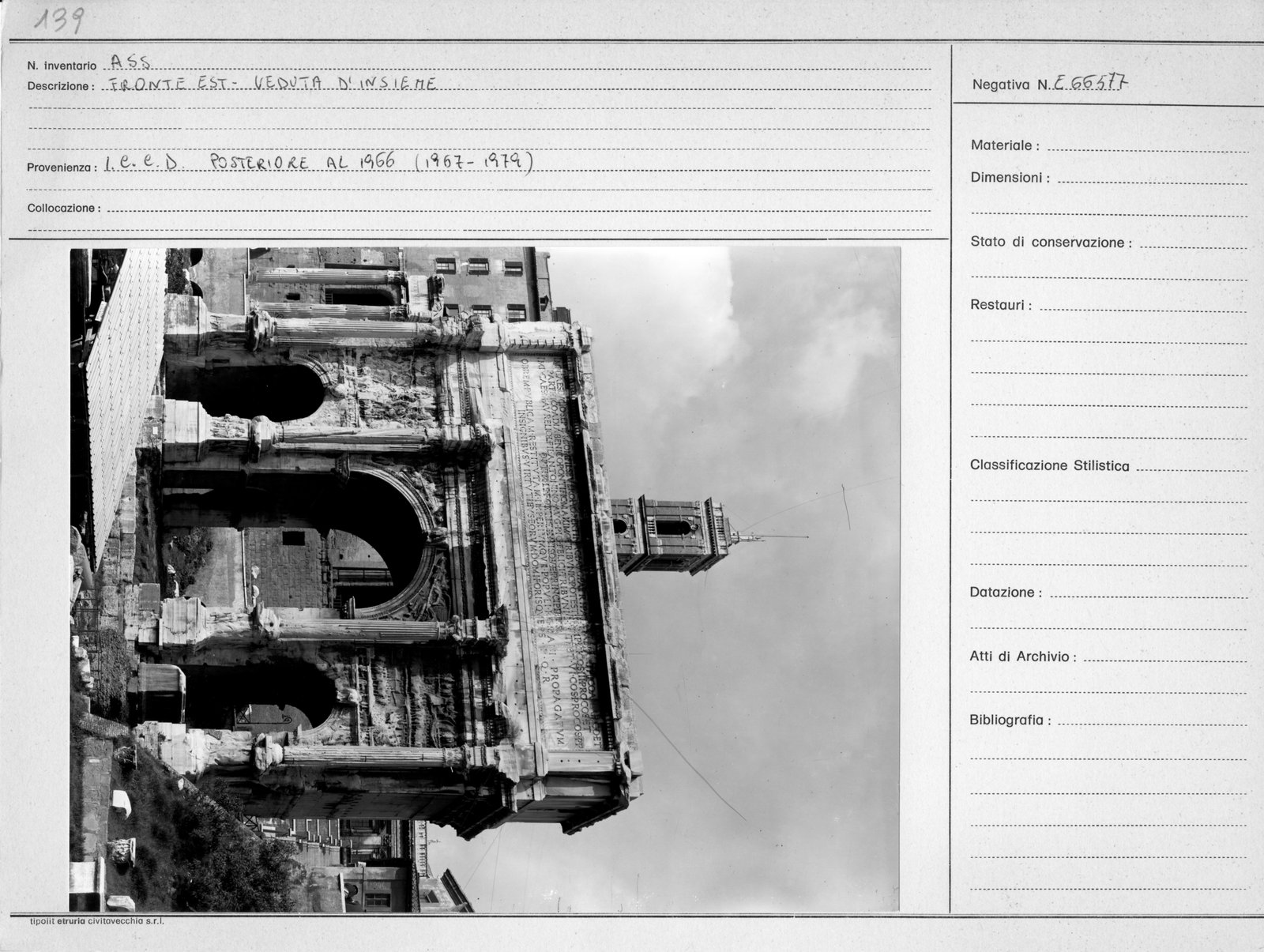Select the 'Negativa N.' label
Screen dimensions: 1264x952
point(1010,85)
